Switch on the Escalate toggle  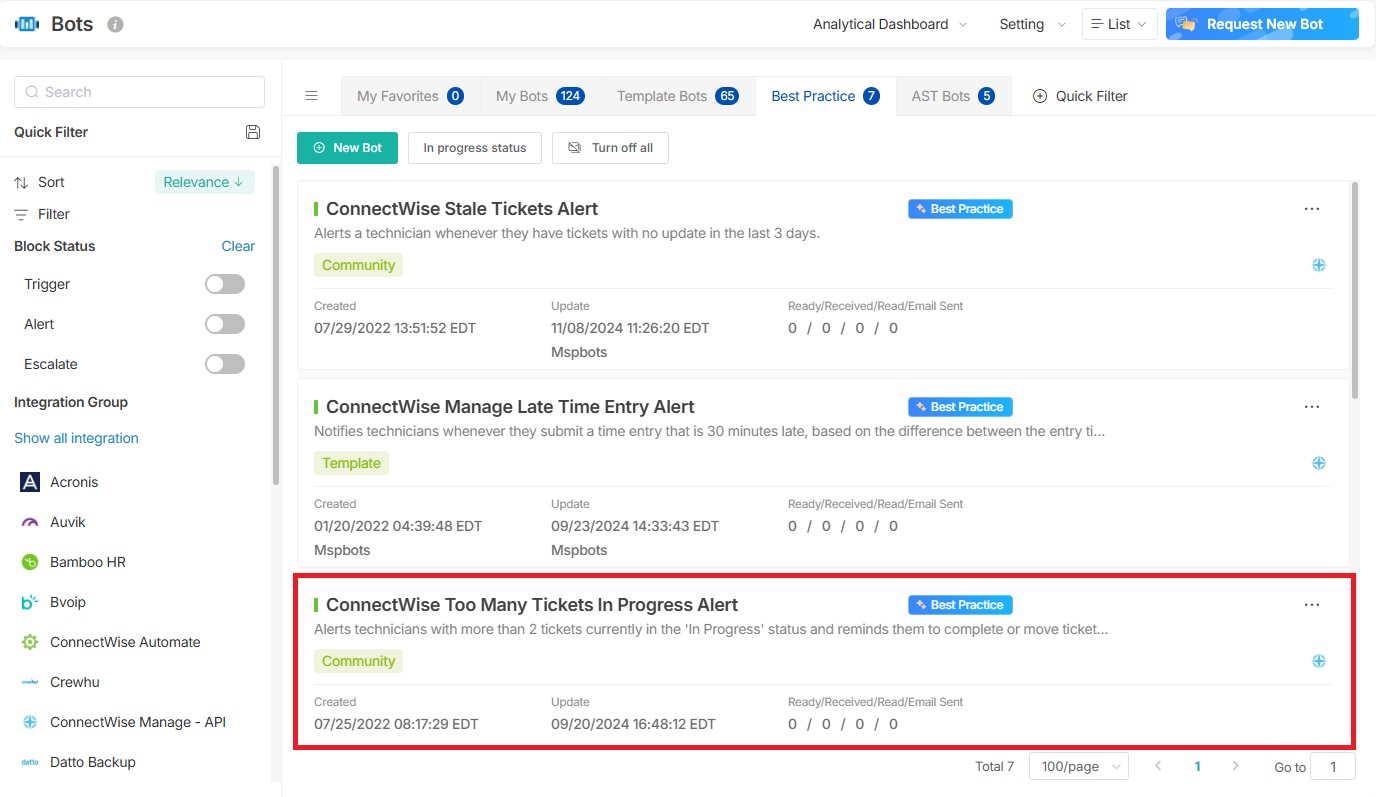coord(224,364)
